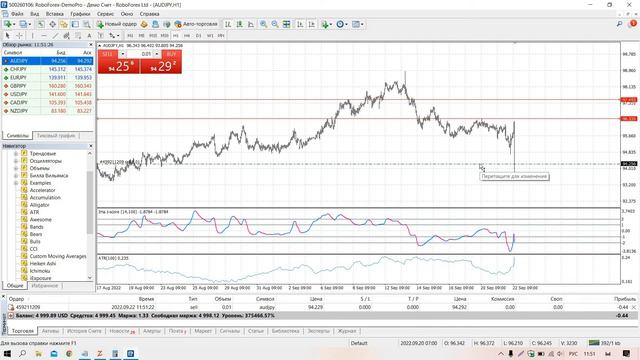This screenshot has width=640, height=360.
Task: Click the red BUY one-click button
Action: 161,66
